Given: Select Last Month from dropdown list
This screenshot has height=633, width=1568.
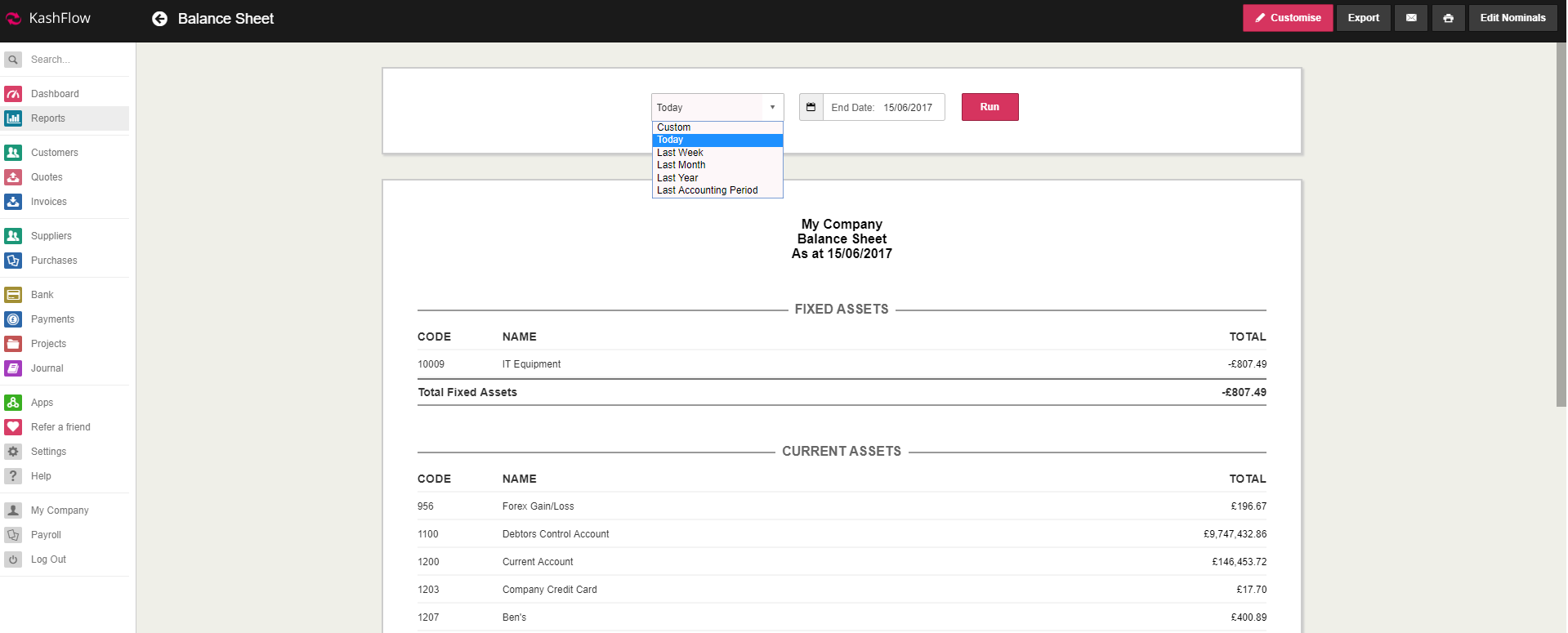Looking at the screenshot, I should (681, 165).
